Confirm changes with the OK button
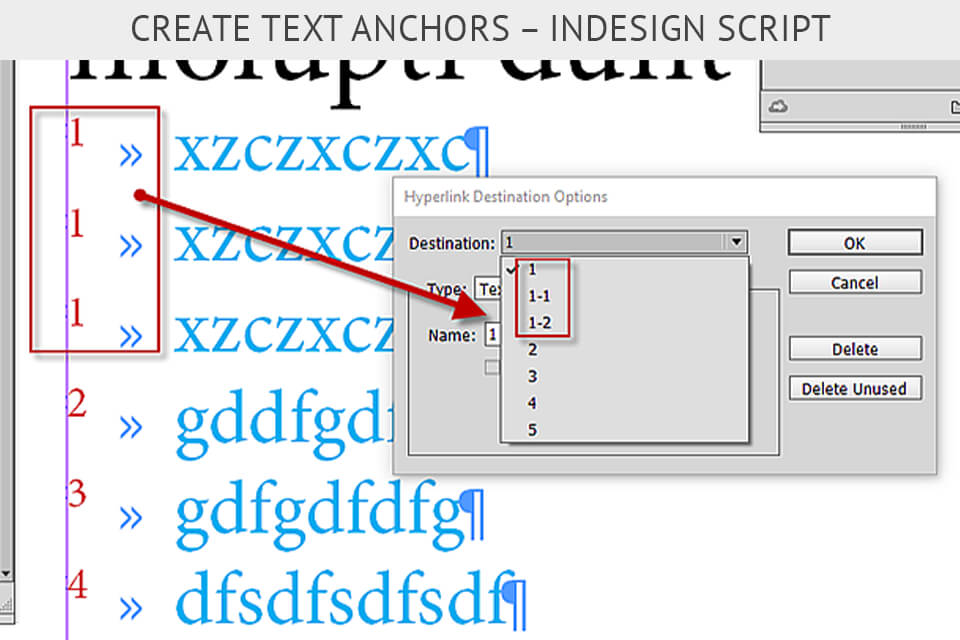Screen dimensions: 960x640 tap(855, 242)
